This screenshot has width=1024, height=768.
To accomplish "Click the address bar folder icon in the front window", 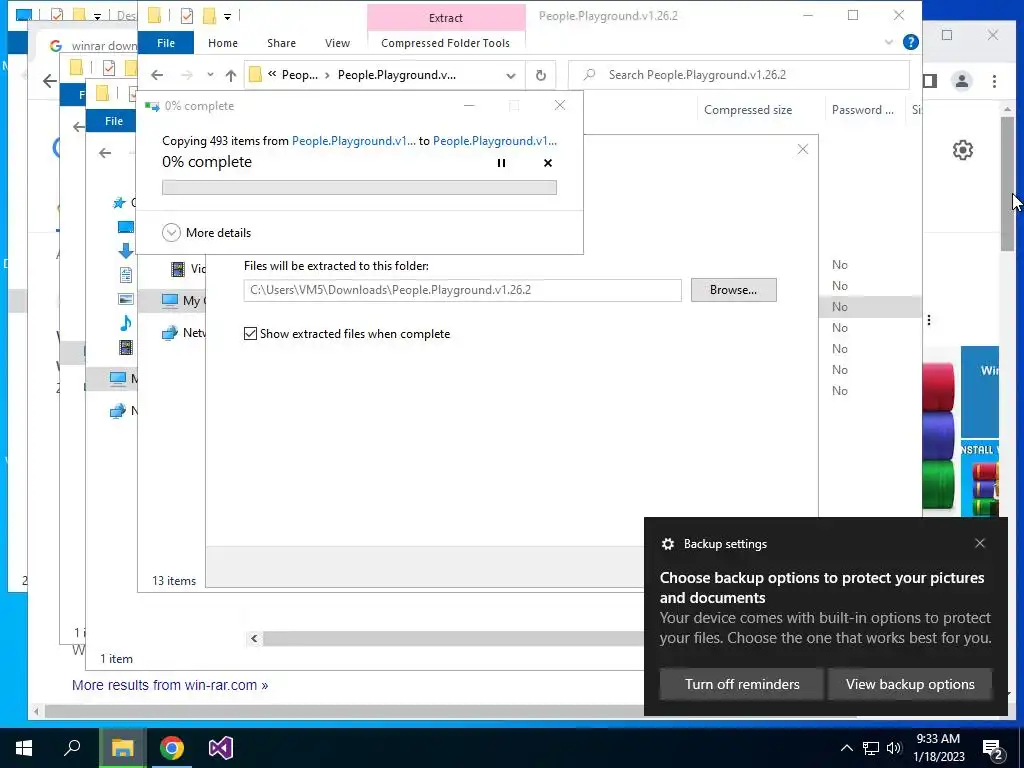I will point(255,75).
